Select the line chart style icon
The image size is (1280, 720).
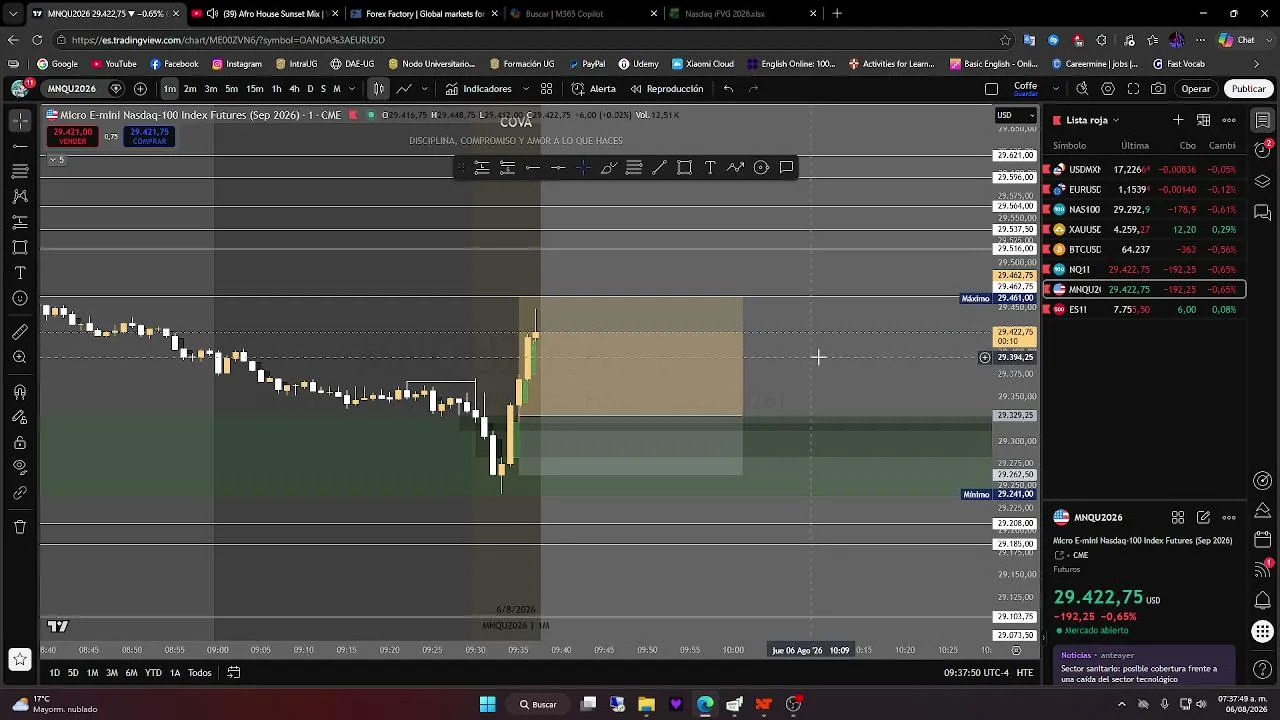[404, 89]
